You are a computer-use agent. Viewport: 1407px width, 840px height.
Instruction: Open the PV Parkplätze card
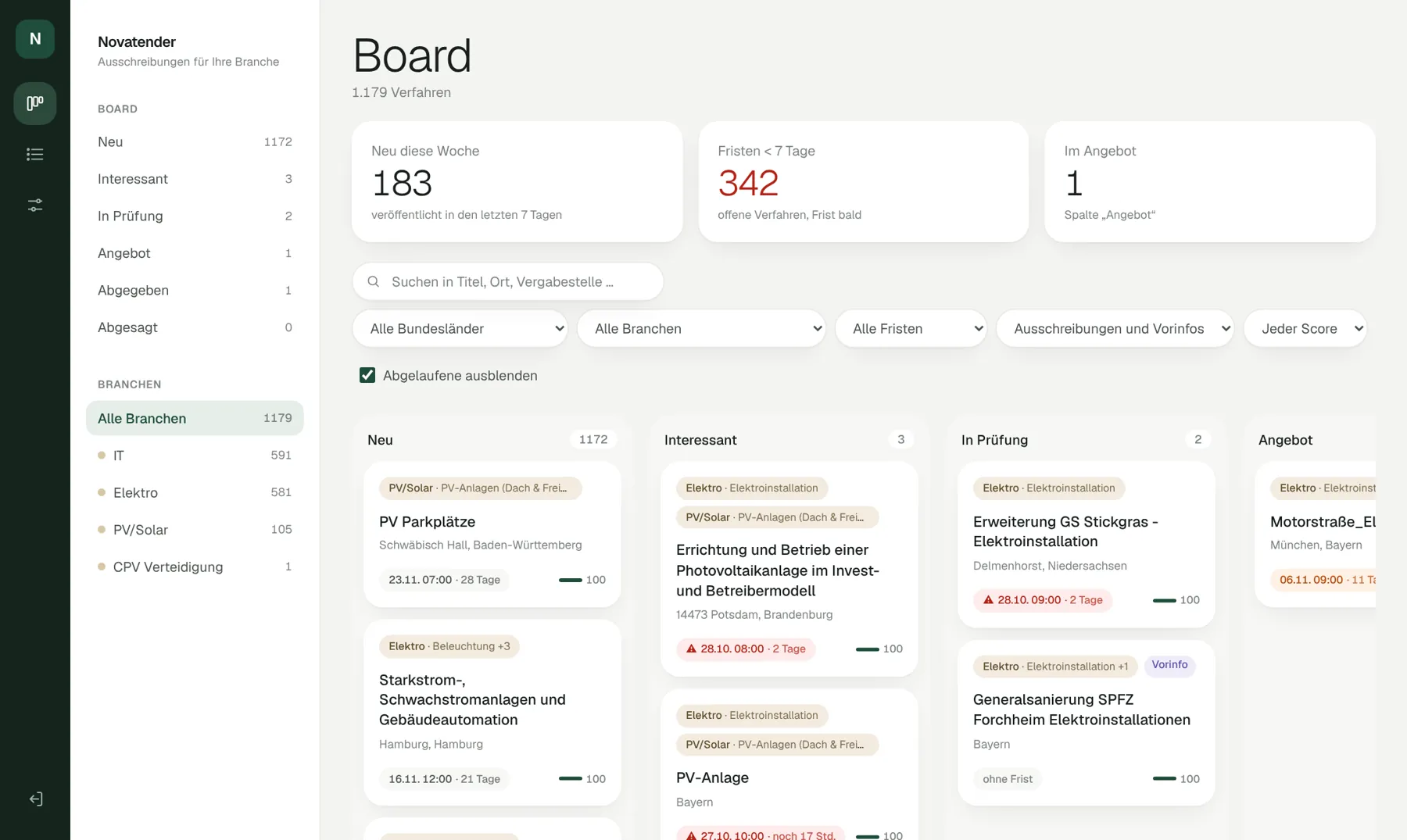click(x=492, y=534)
